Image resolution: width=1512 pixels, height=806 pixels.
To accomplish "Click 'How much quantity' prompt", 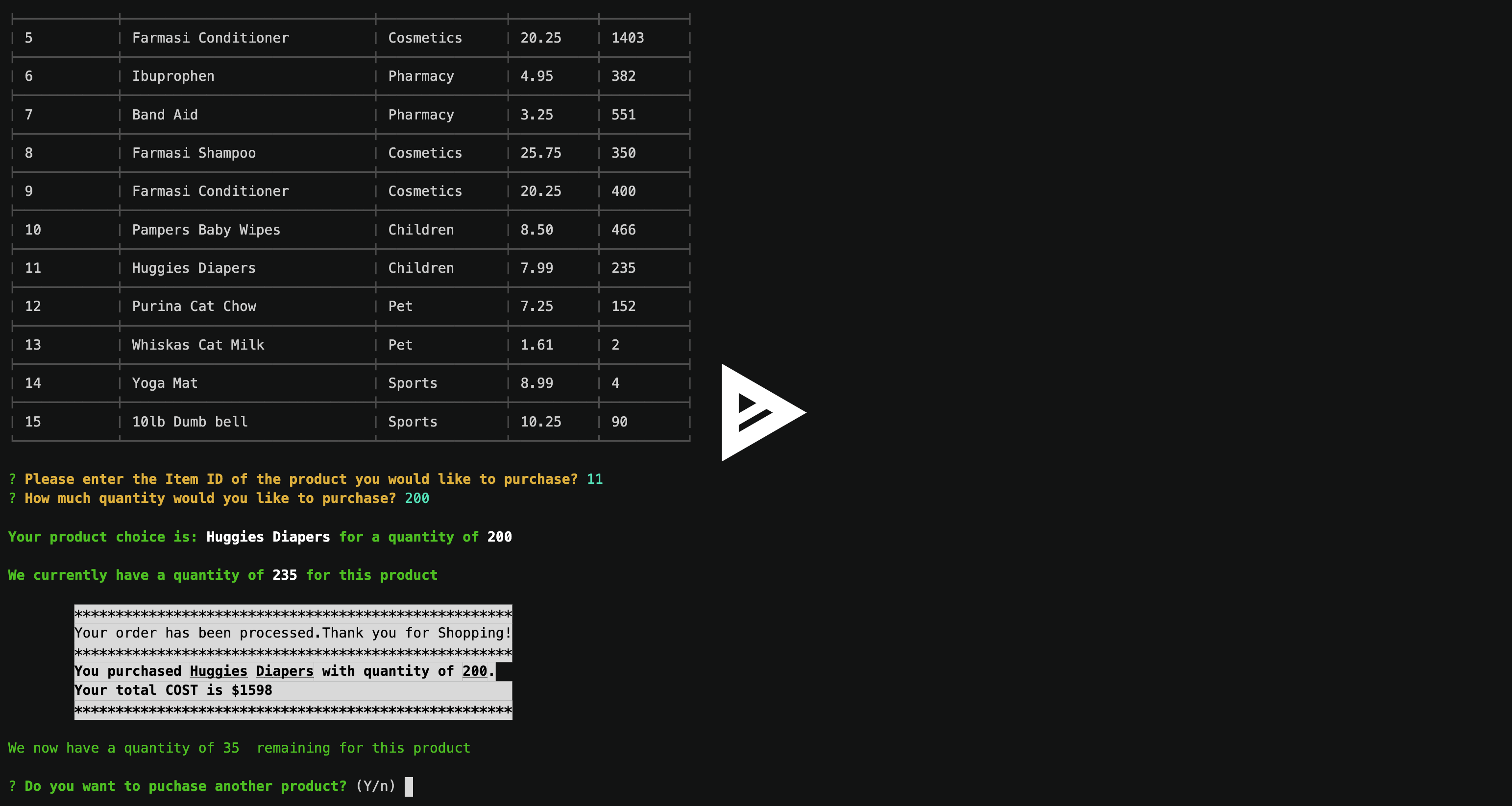I will (210, 498).
